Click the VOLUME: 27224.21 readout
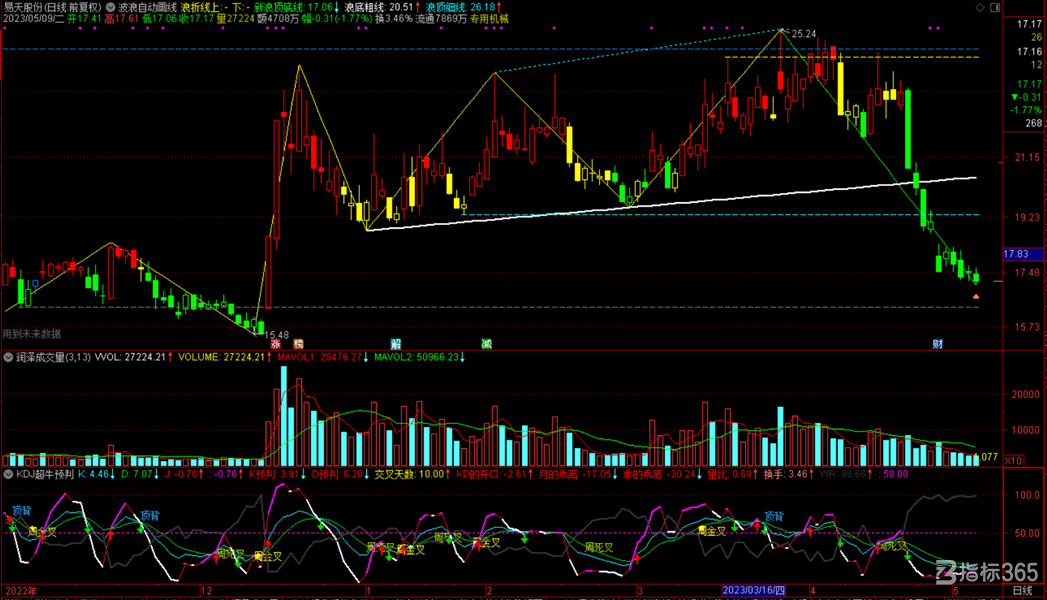 pyautogui.click(x=223, y=358)
